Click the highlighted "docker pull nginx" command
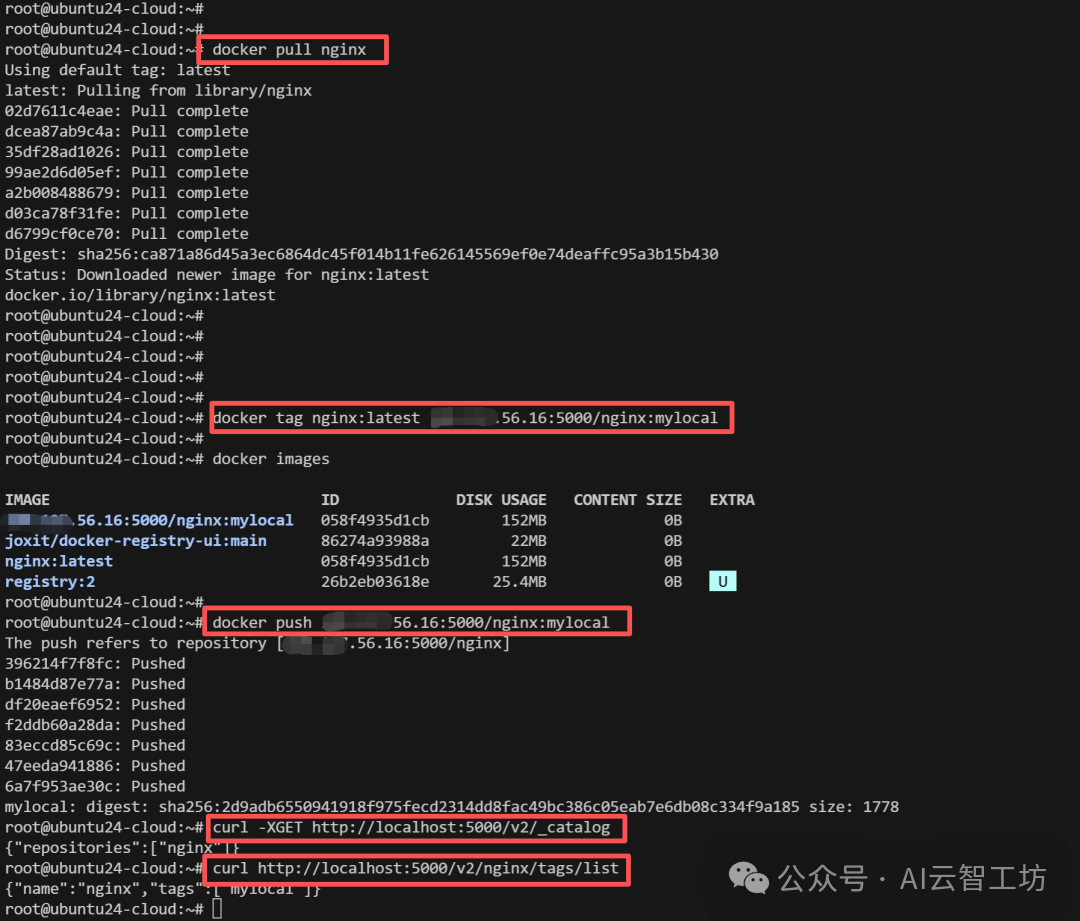This screenshot has height=921, width=1080. 291,49
